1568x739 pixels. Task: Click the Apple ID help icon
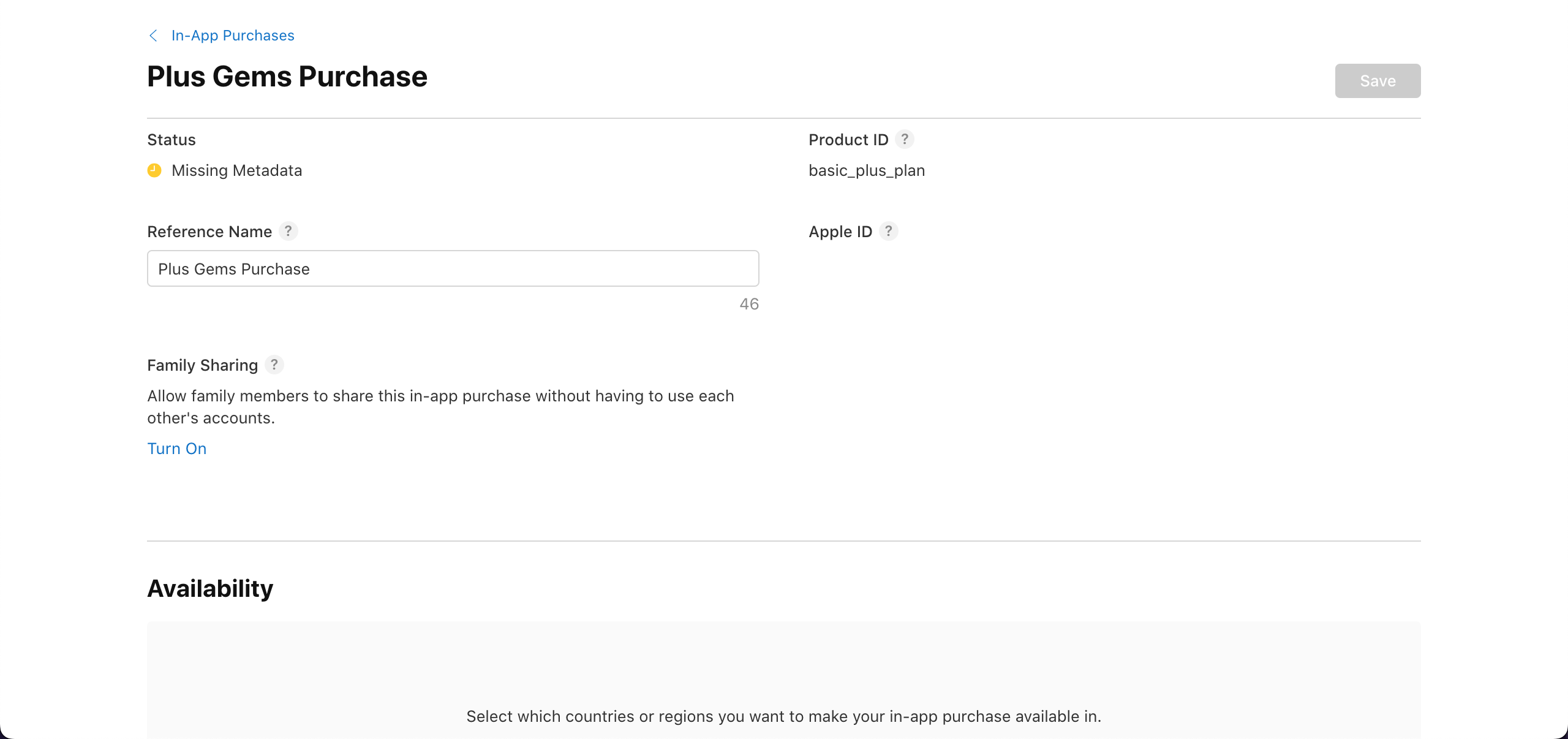pos(889,232)
